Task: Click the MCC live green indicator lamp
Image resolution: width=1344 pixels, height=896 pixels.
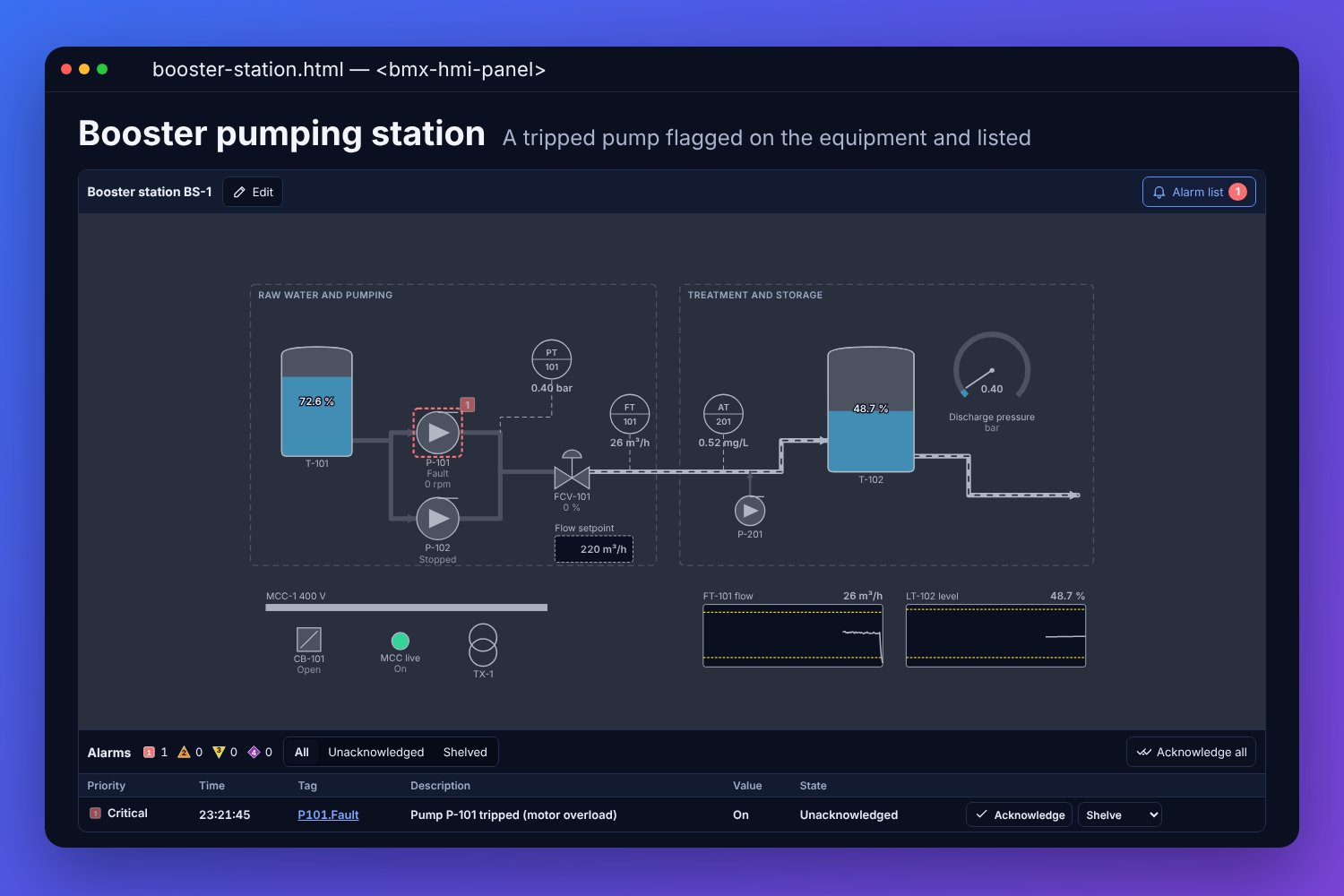Action: pyautogui.click(x=401, y=641)
